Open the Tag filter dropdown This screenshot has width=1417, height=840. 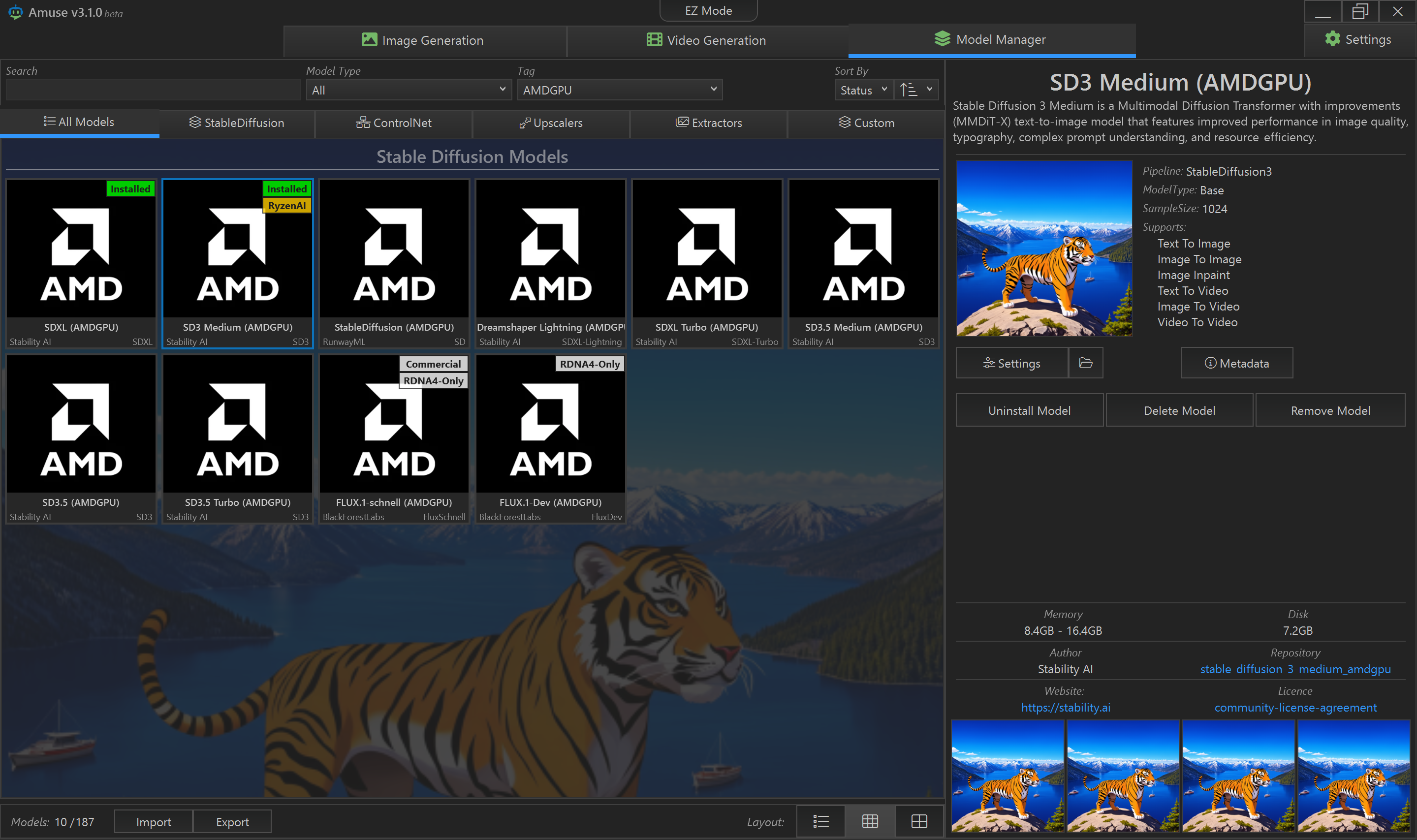[x=619, y=90]
